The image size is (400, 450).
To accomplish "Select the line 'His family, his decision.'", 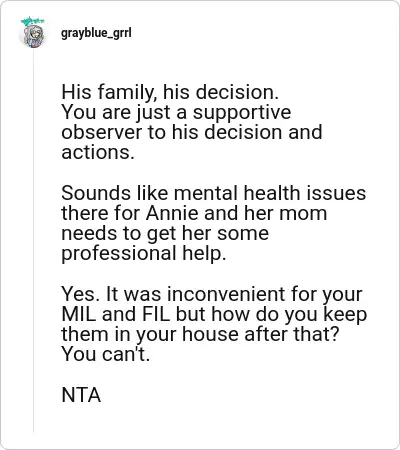I will click(170, 92).
